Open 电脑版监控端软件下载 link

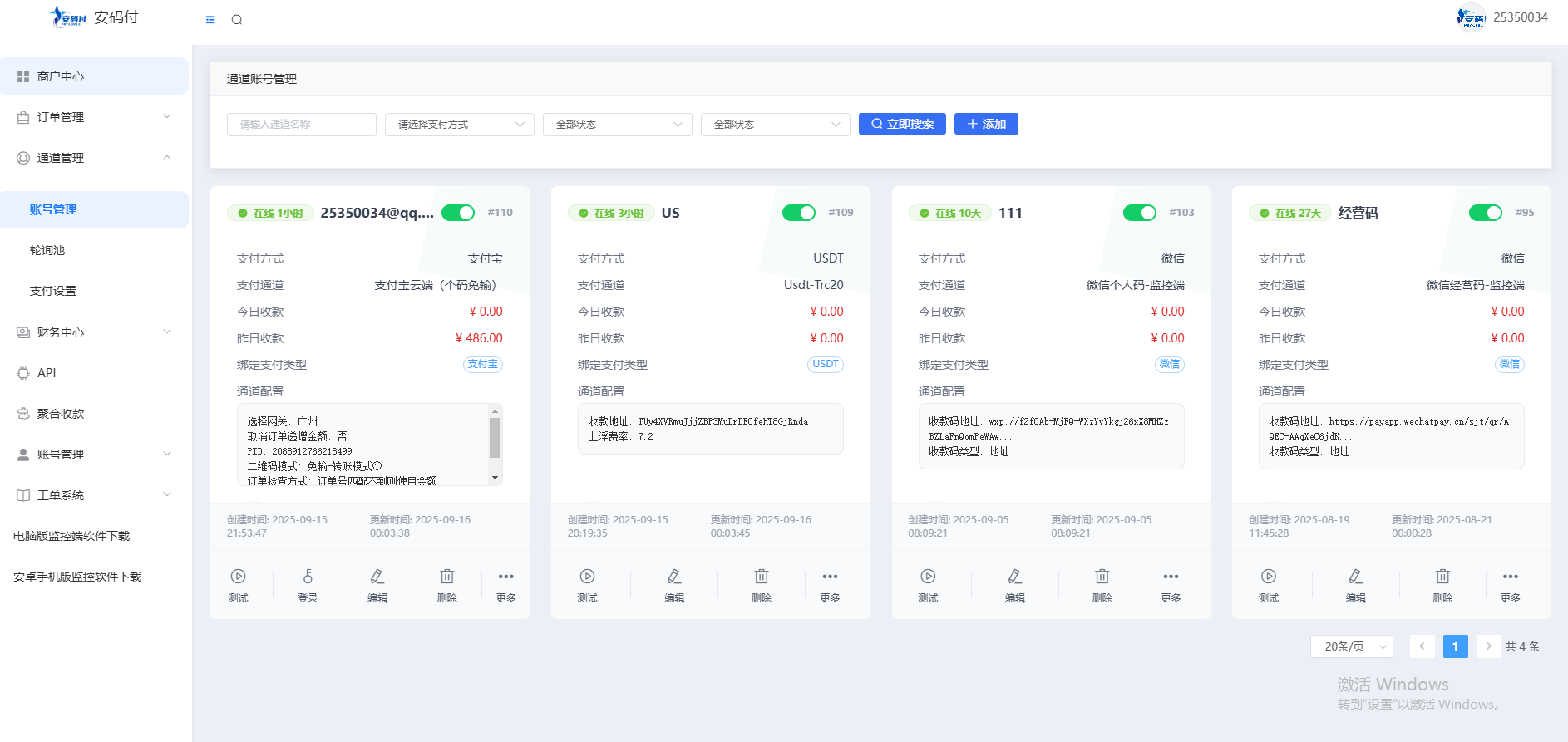[71, 536]
